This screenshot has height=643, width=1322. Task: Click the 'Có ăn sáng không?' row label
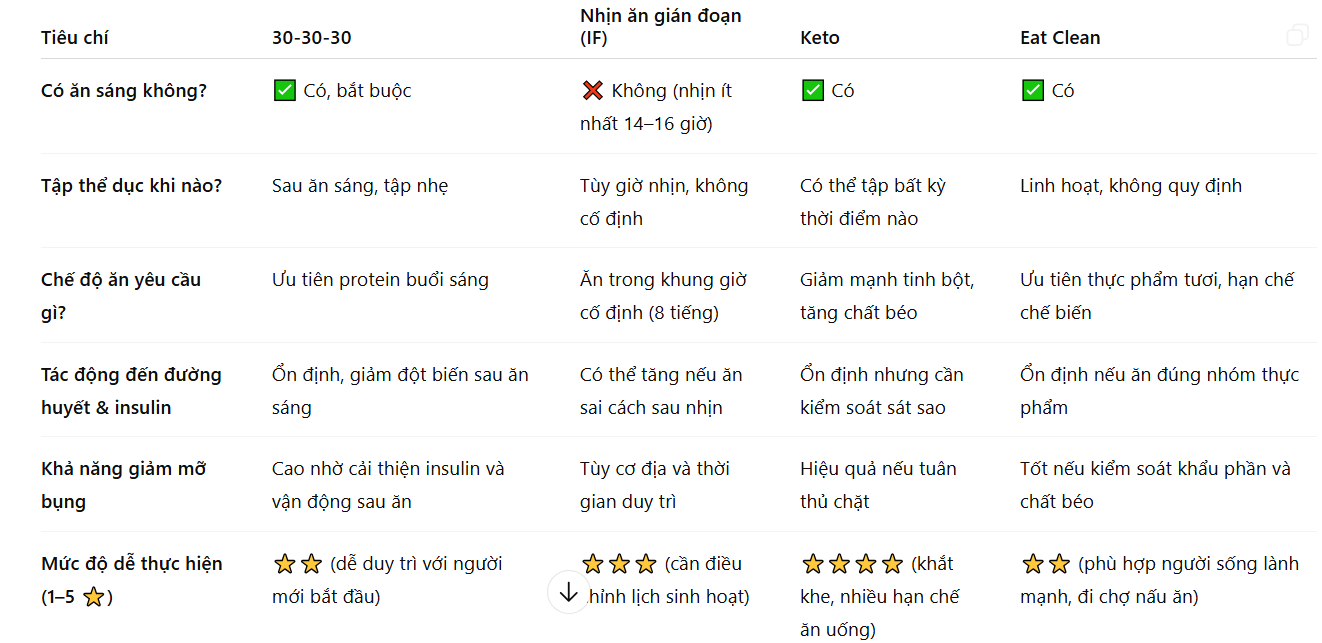click(x=124, y=91)
